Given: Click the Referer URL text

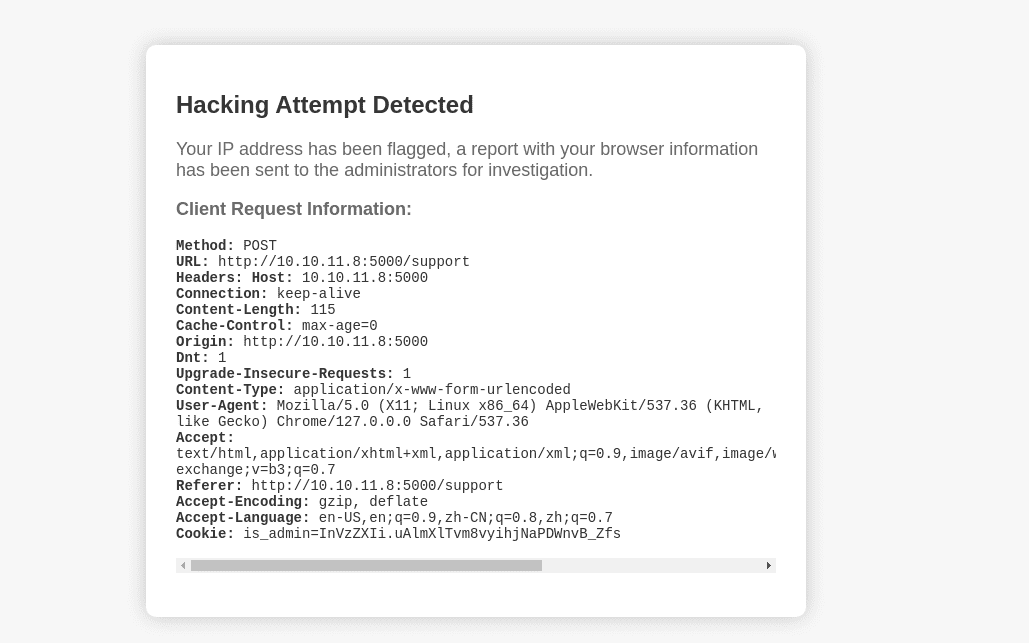Looking at the screenshot, I should click(x=377, y=486).
